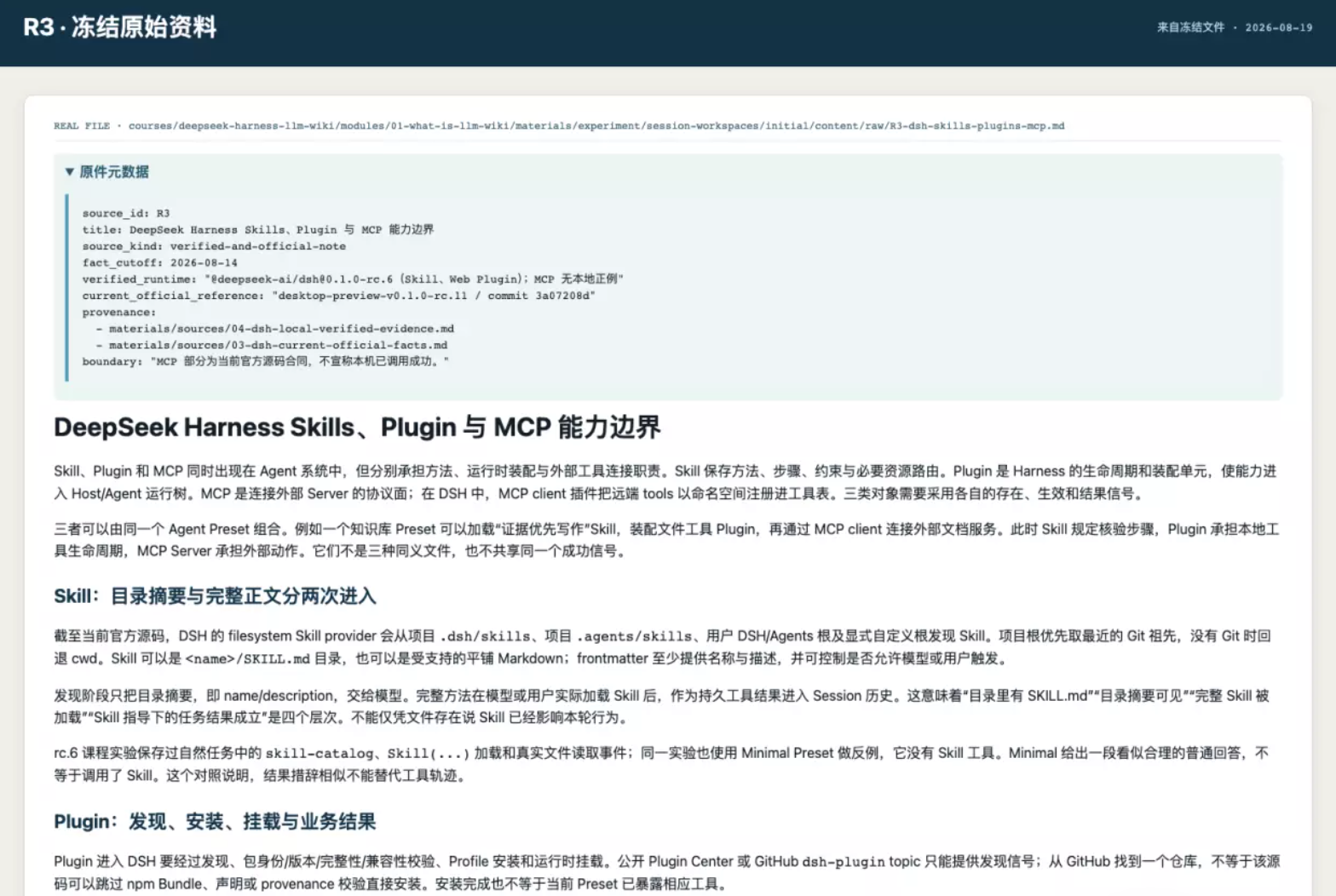
Task: Collapse the 原件元数据 disclosure section
Action: coord(107,172)
